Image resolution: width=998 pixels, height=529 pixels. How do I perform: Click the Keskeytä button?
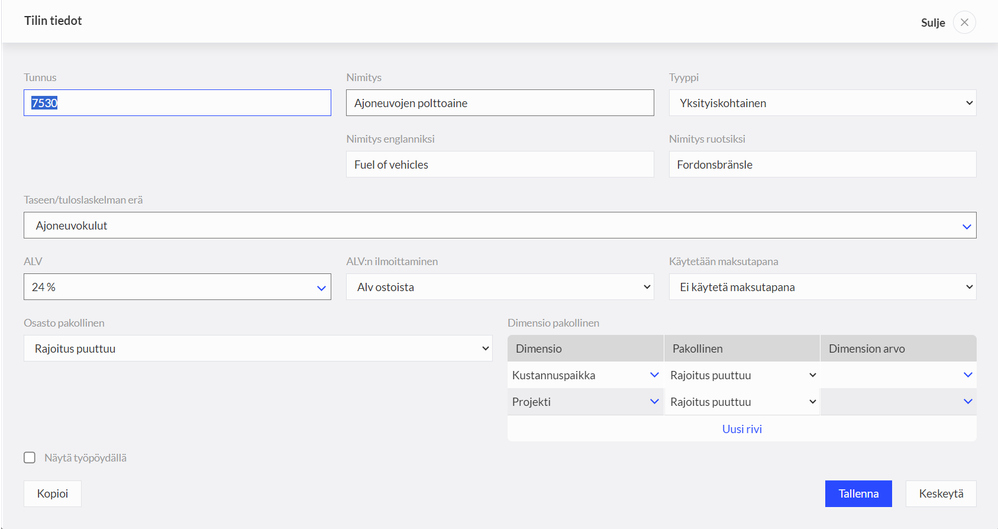coord(940,494)
